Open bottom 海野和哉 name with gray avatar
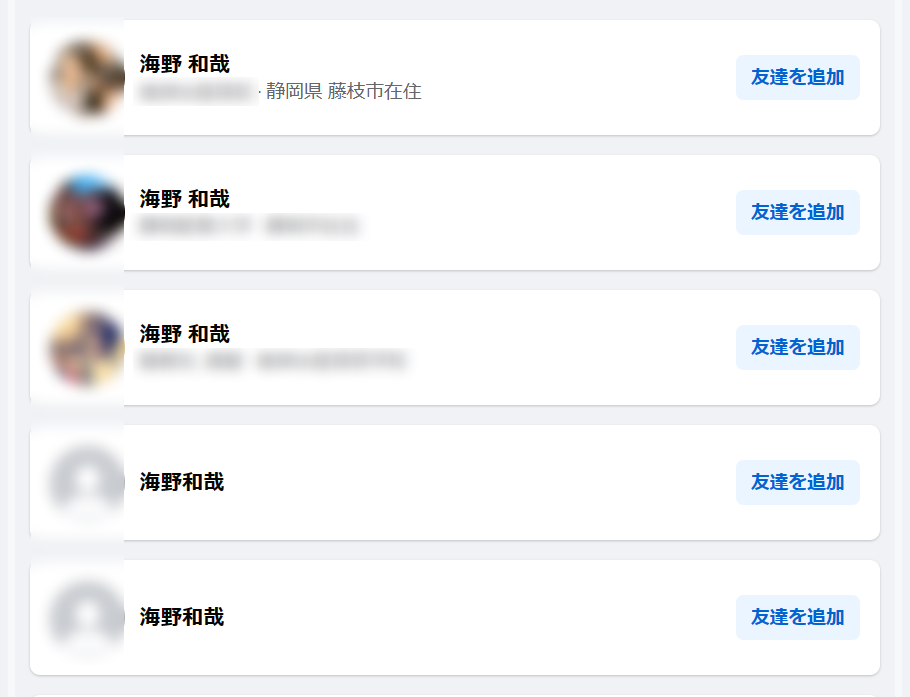The image size is (910, 697). point(182,616)
